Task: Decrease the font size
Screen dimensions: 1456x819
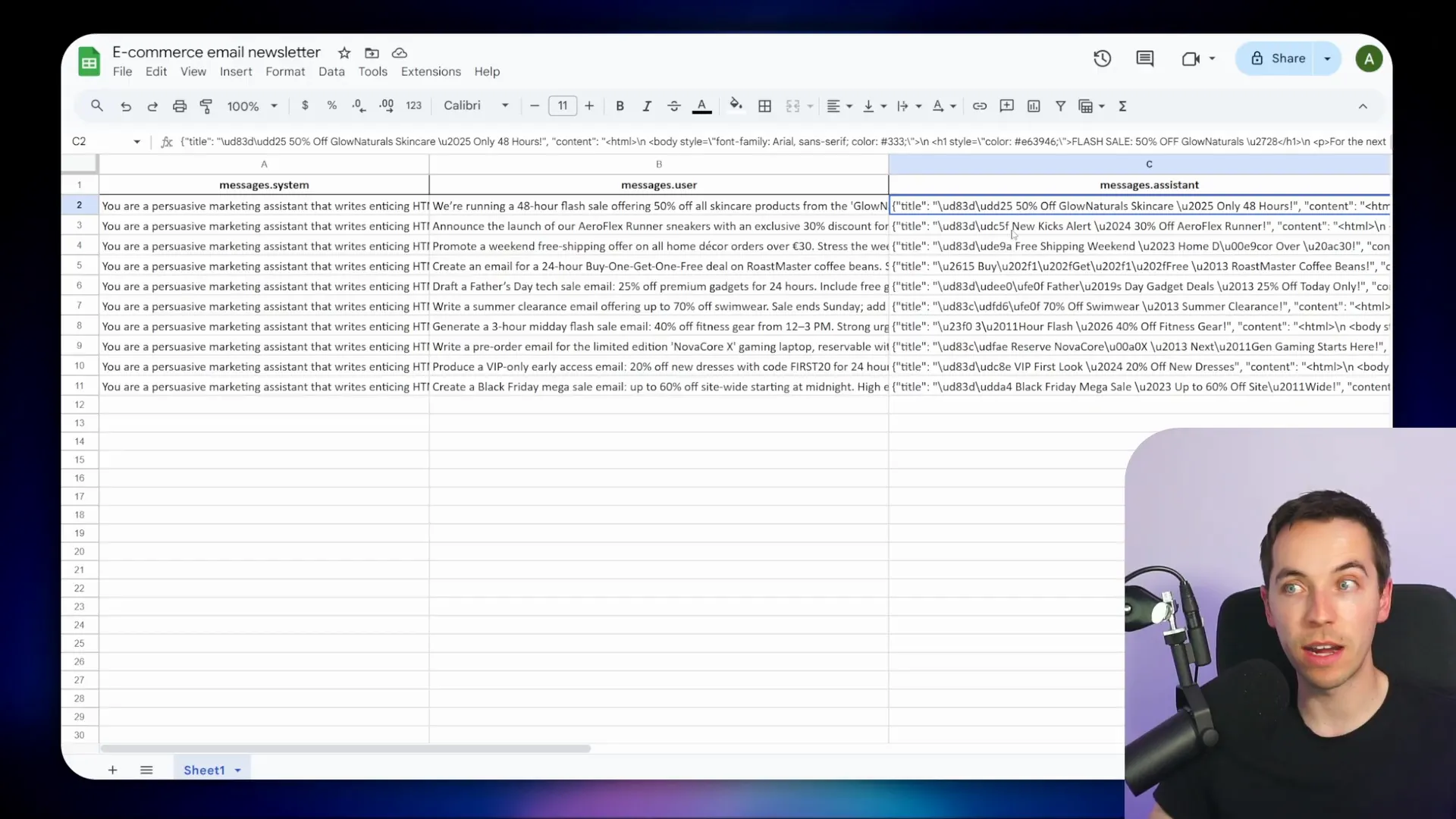Action: point(535,105)
